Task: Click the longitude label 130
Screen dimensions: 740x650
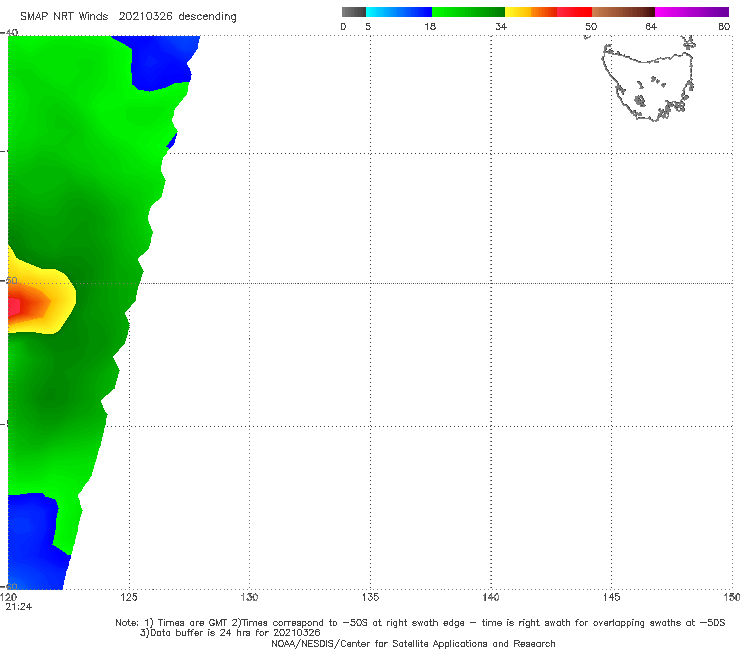Action: click(x=249, y=598)
